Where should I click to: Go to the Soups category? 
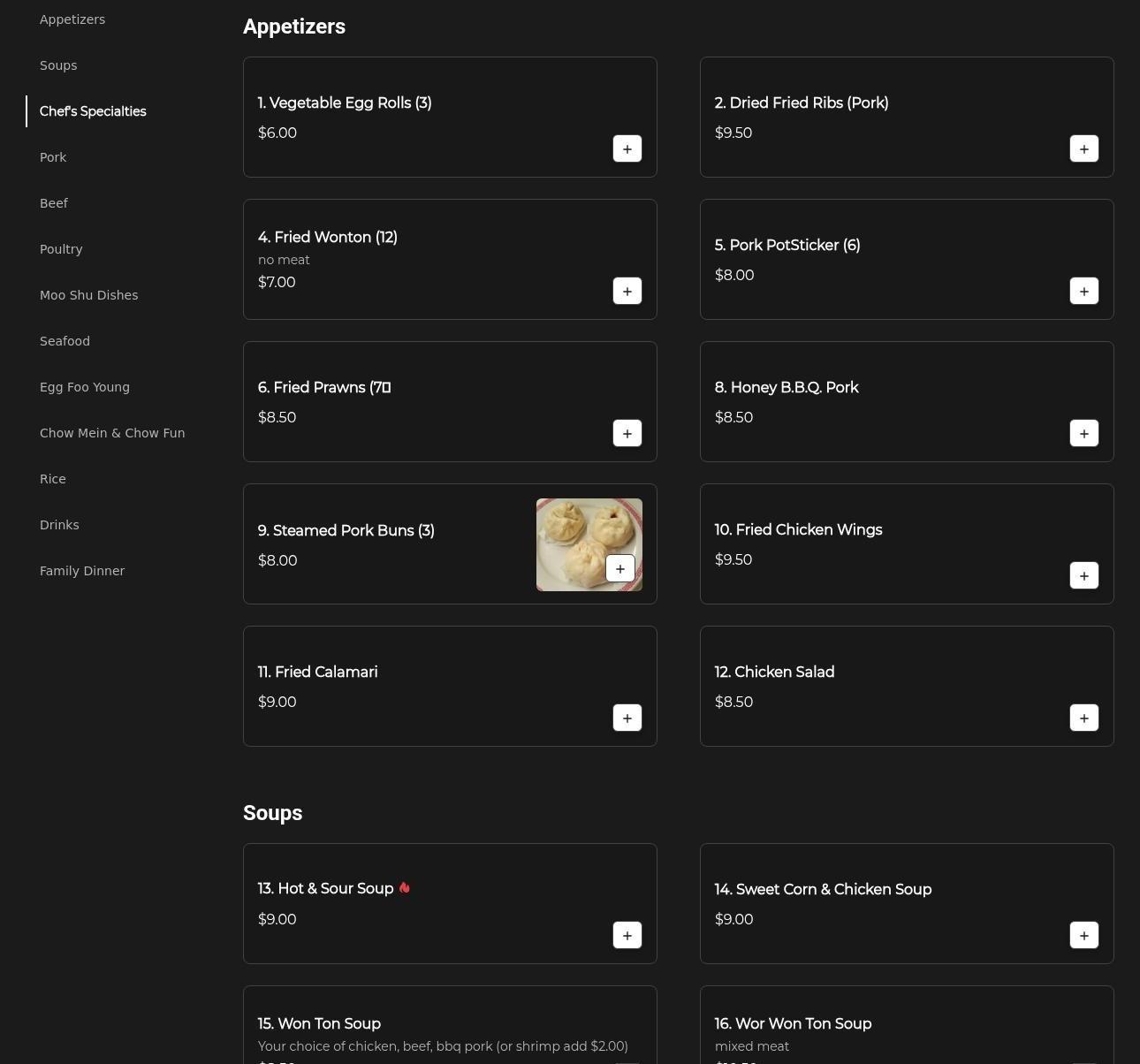pyautogui.click(x=58, y=65)
